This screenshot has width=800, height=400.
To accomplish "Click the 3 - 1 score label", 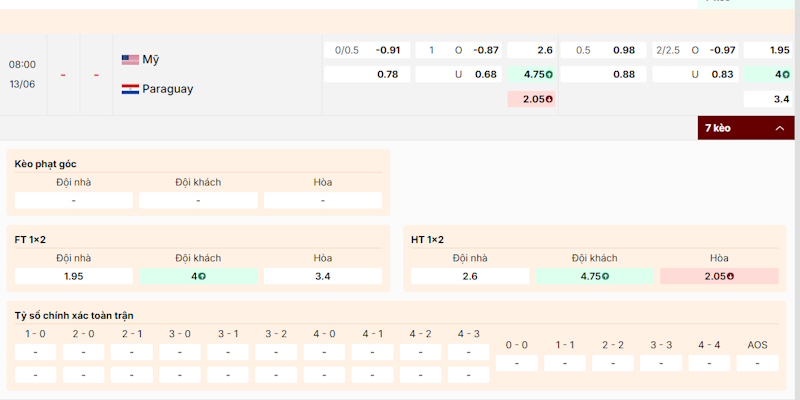I will point(228,334).
